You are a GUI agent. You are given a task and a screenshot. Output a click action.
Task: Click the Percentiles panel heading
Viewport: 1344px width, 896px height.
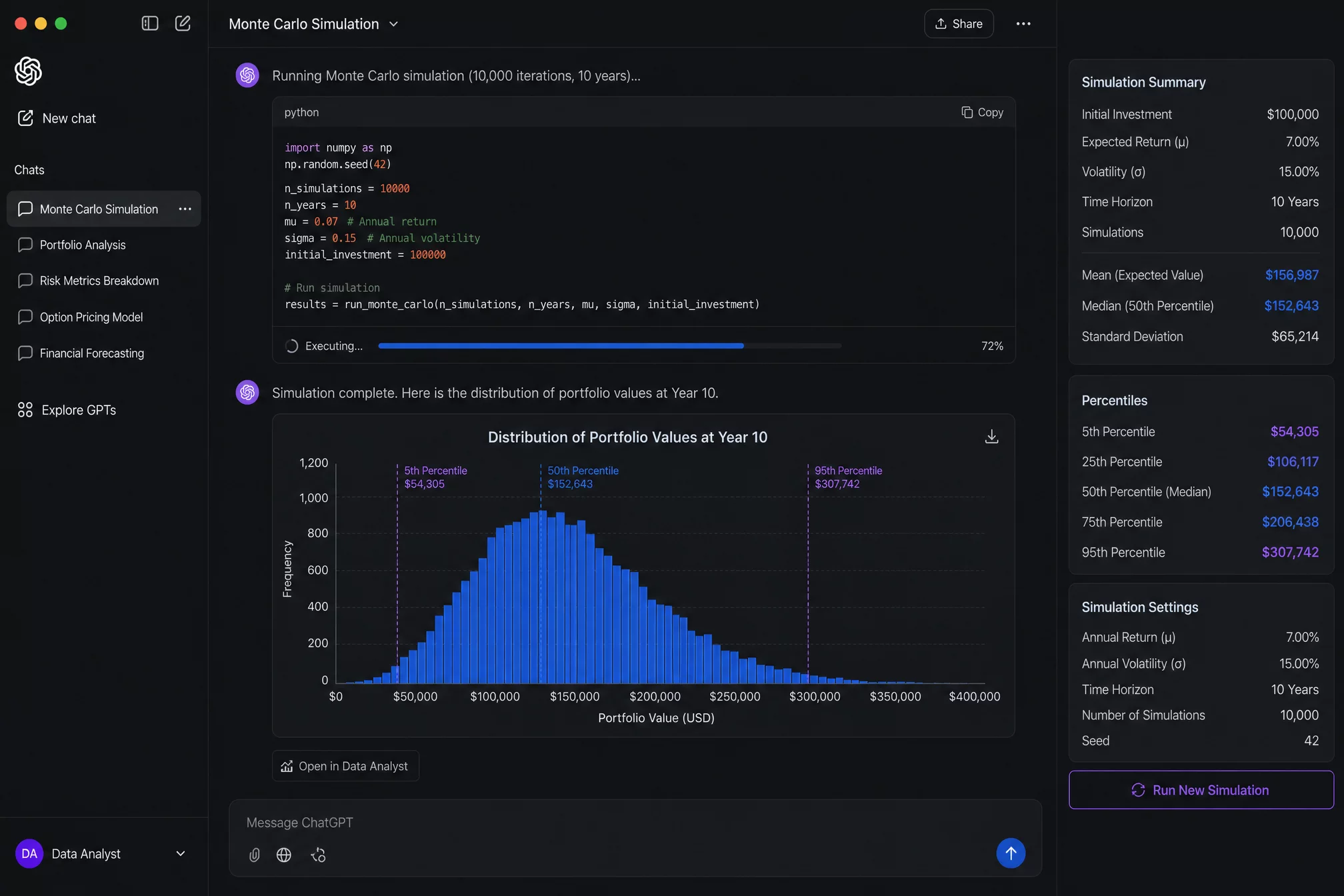pos(1114,400)
